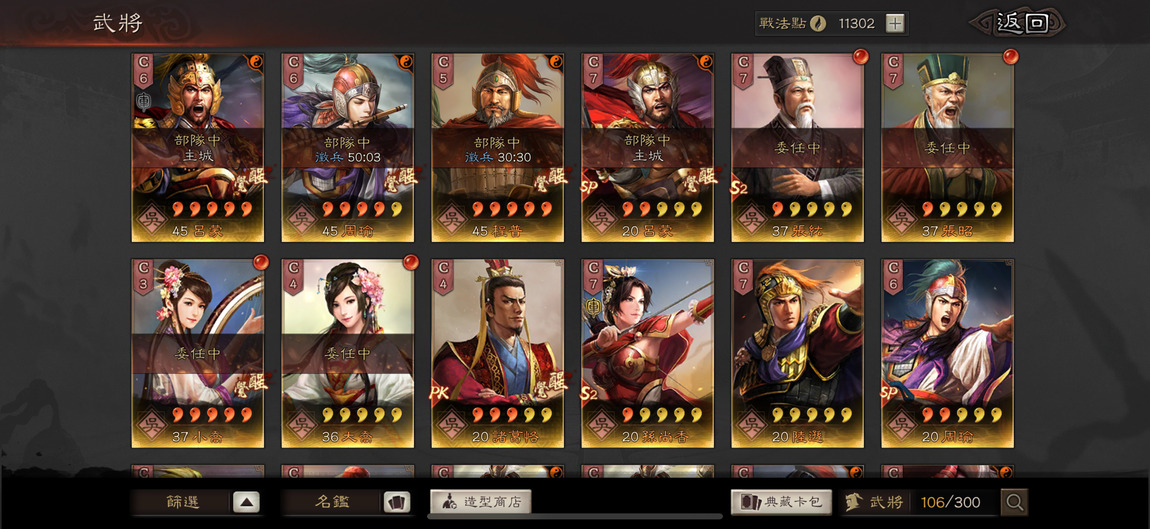Select the 小喬 general card
This screenshot has height=529, width=1150.
pyautogui.click(x=198, y=353)
